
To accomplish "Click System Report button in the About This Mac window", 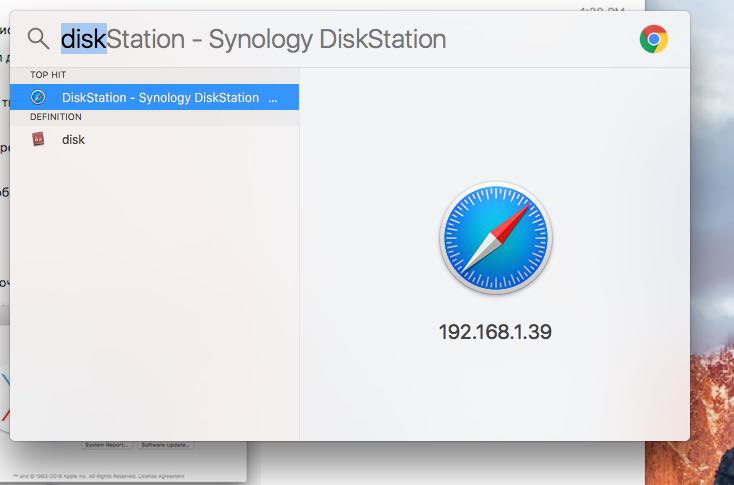I will pos(107,445).
